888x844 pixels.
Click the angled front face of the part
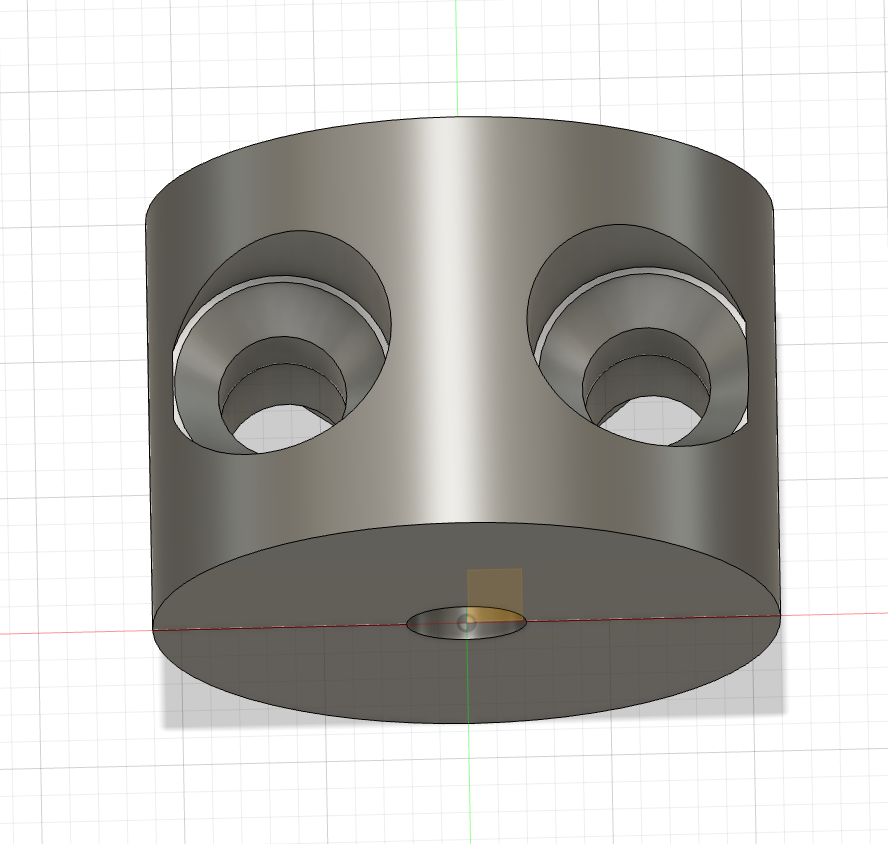[460, 480]
